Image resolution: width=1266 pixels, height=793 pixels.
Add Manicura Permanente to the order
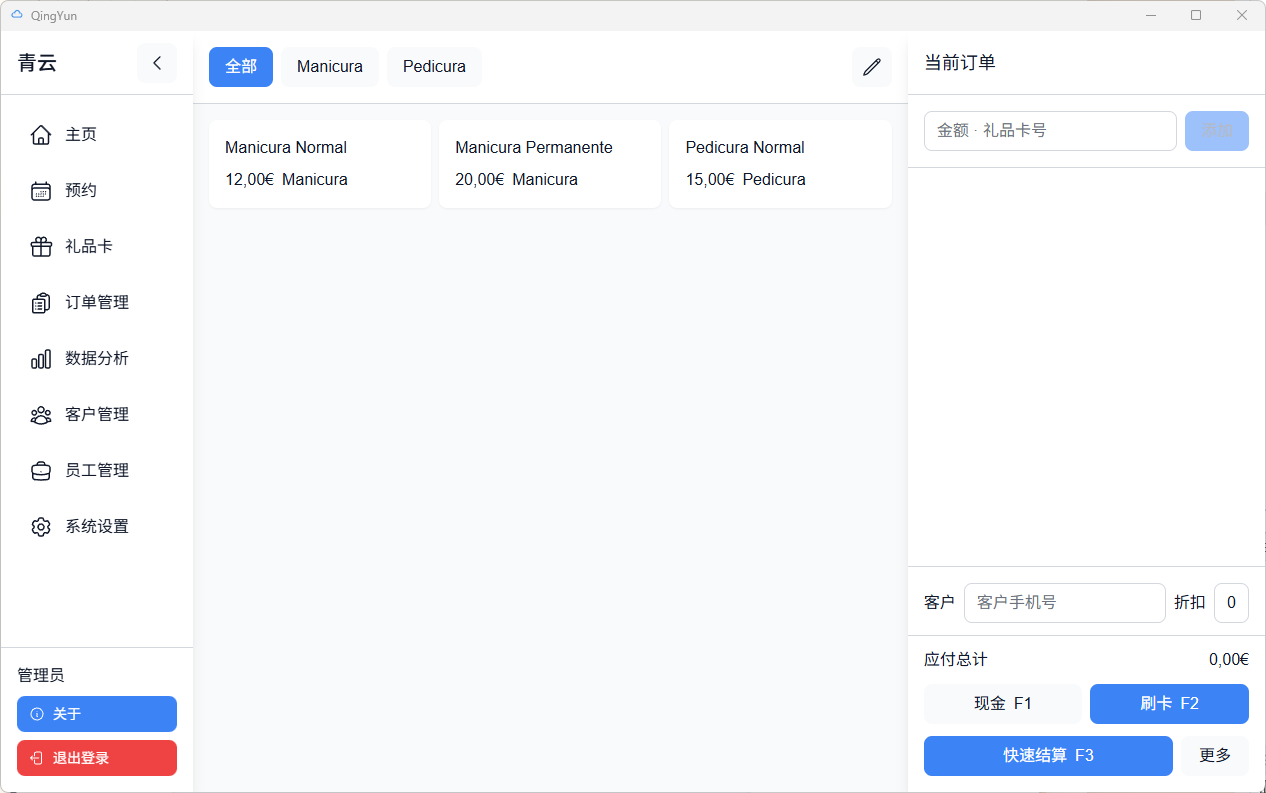(550, 164)
